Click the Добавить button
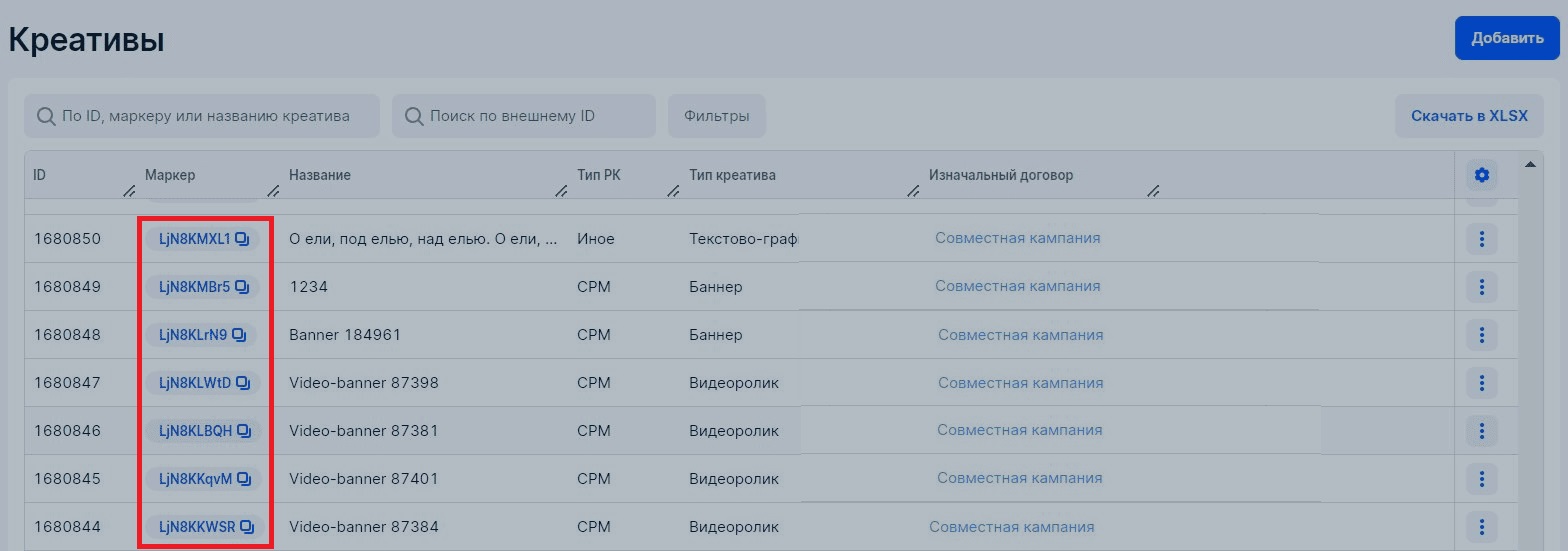 (1507, 38)
